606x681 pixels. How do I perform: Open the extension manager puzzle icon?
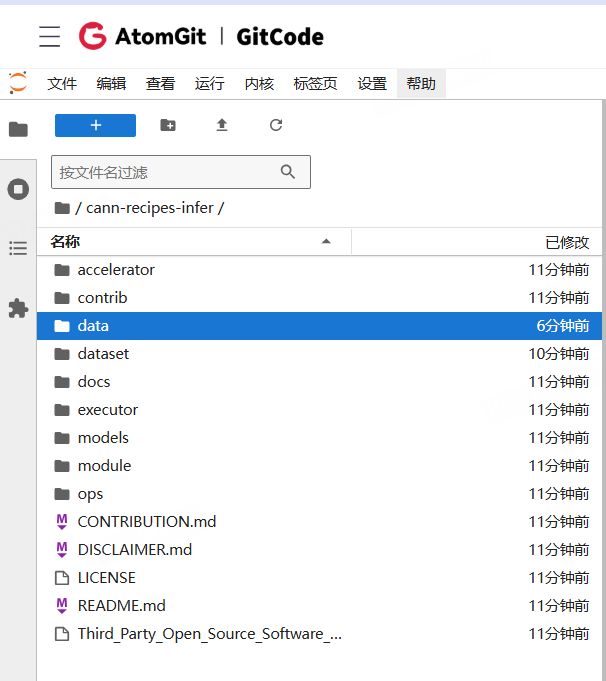pyautogui.click(x=18, y=308)
